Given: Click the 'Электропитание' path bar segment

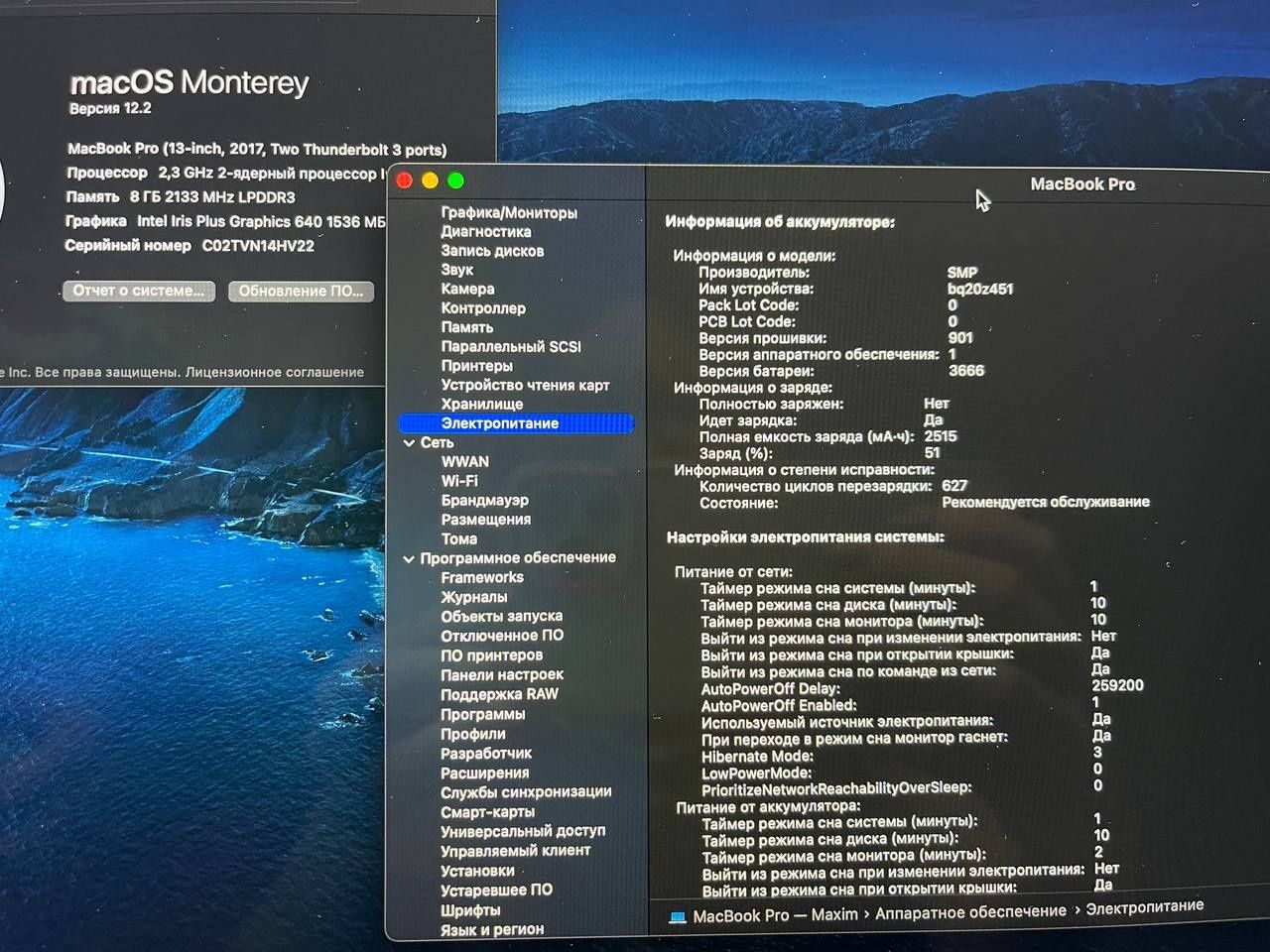Looking at the screenshot, I should coord(1144,906).
